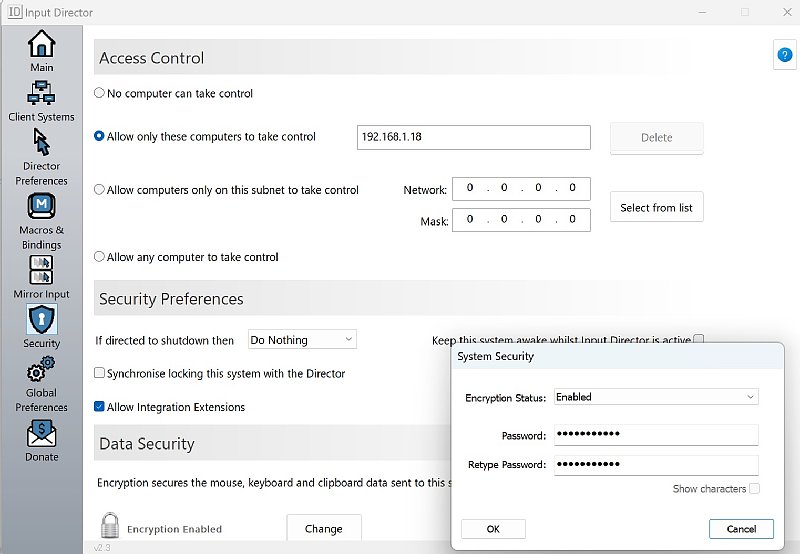This screenshot has height=554, width=800.
Task: Open Director Preferences cursor icon
Action: tap(41, 141)
